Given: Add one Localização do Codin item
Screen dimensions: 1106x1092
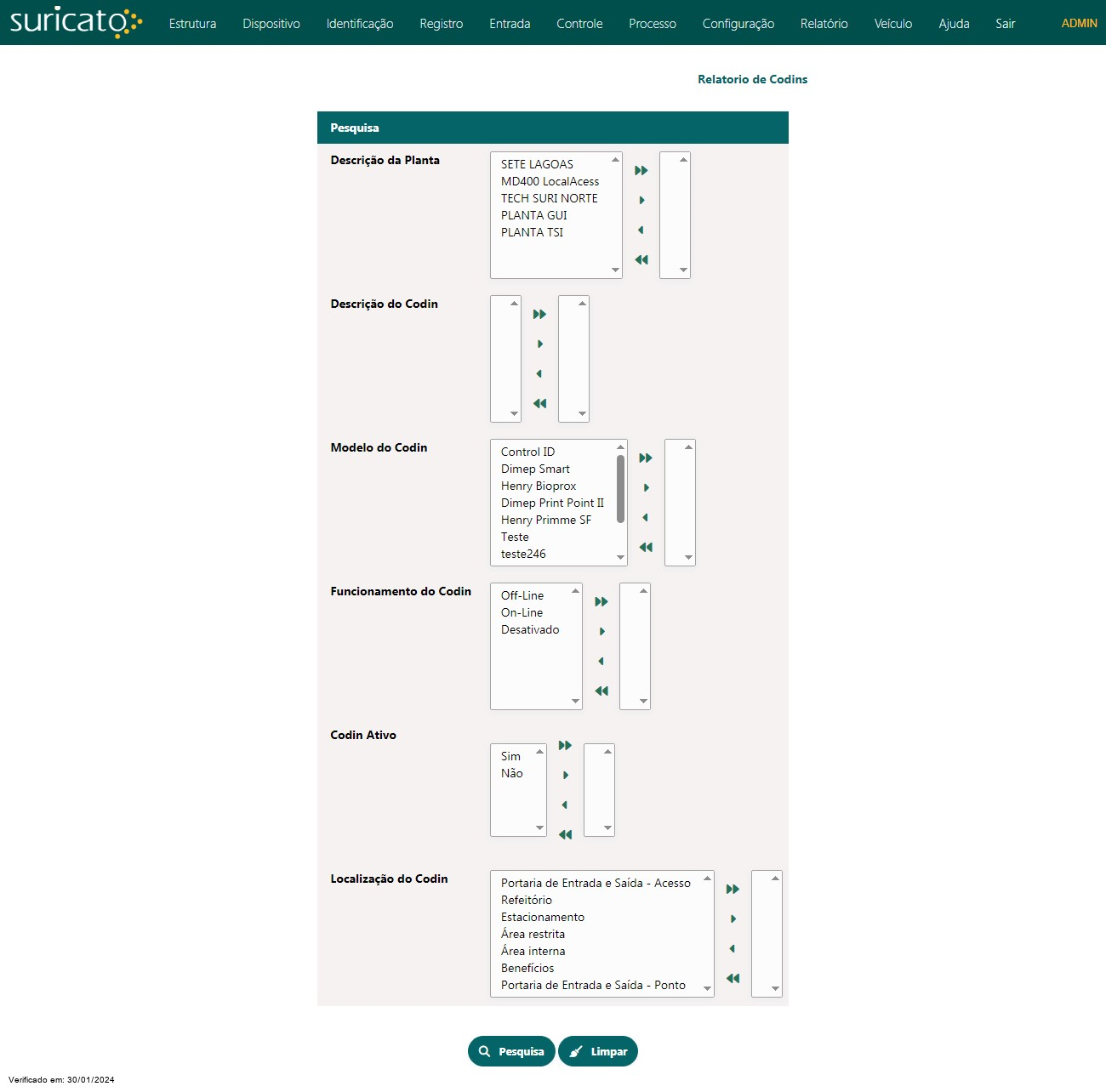Looking at the screenshot, I should (x=733, y=919).
